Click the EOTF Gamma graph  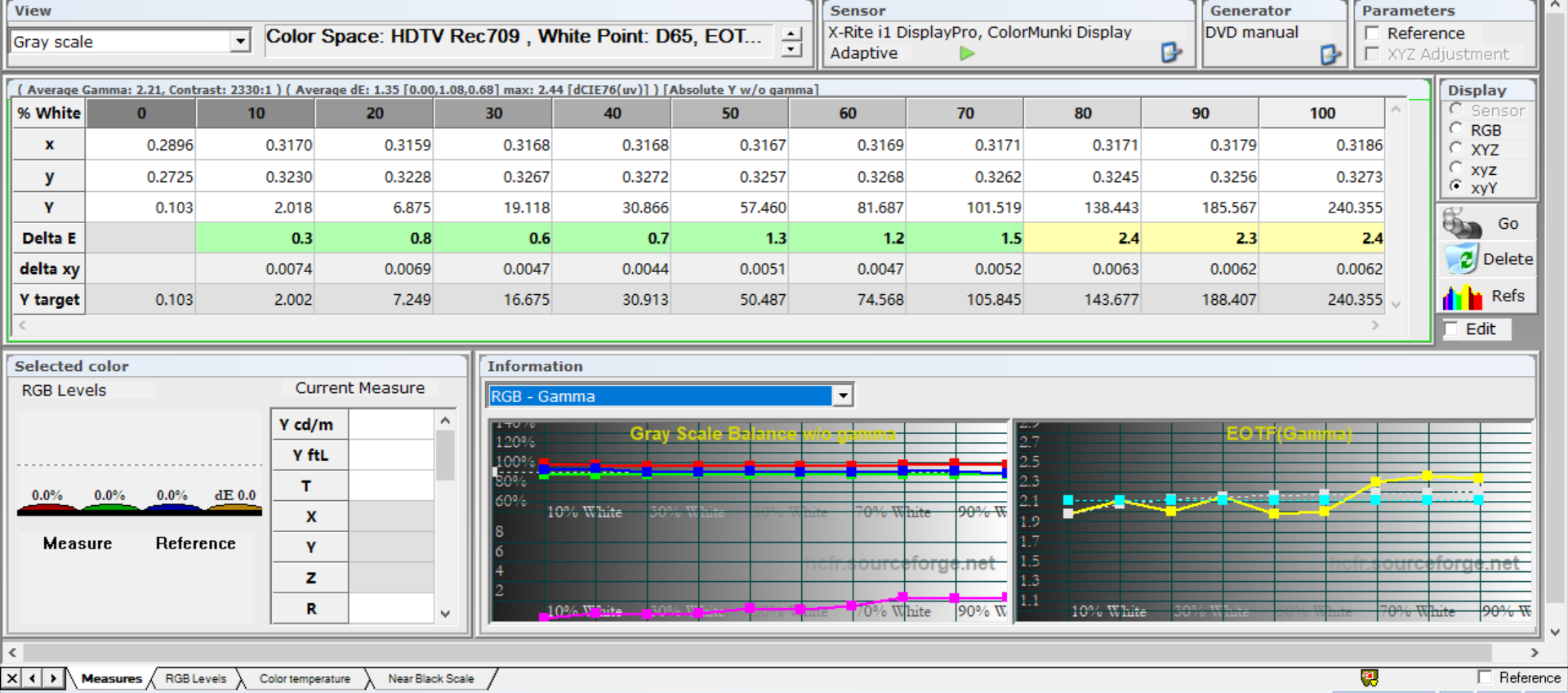coord(1274,521)
